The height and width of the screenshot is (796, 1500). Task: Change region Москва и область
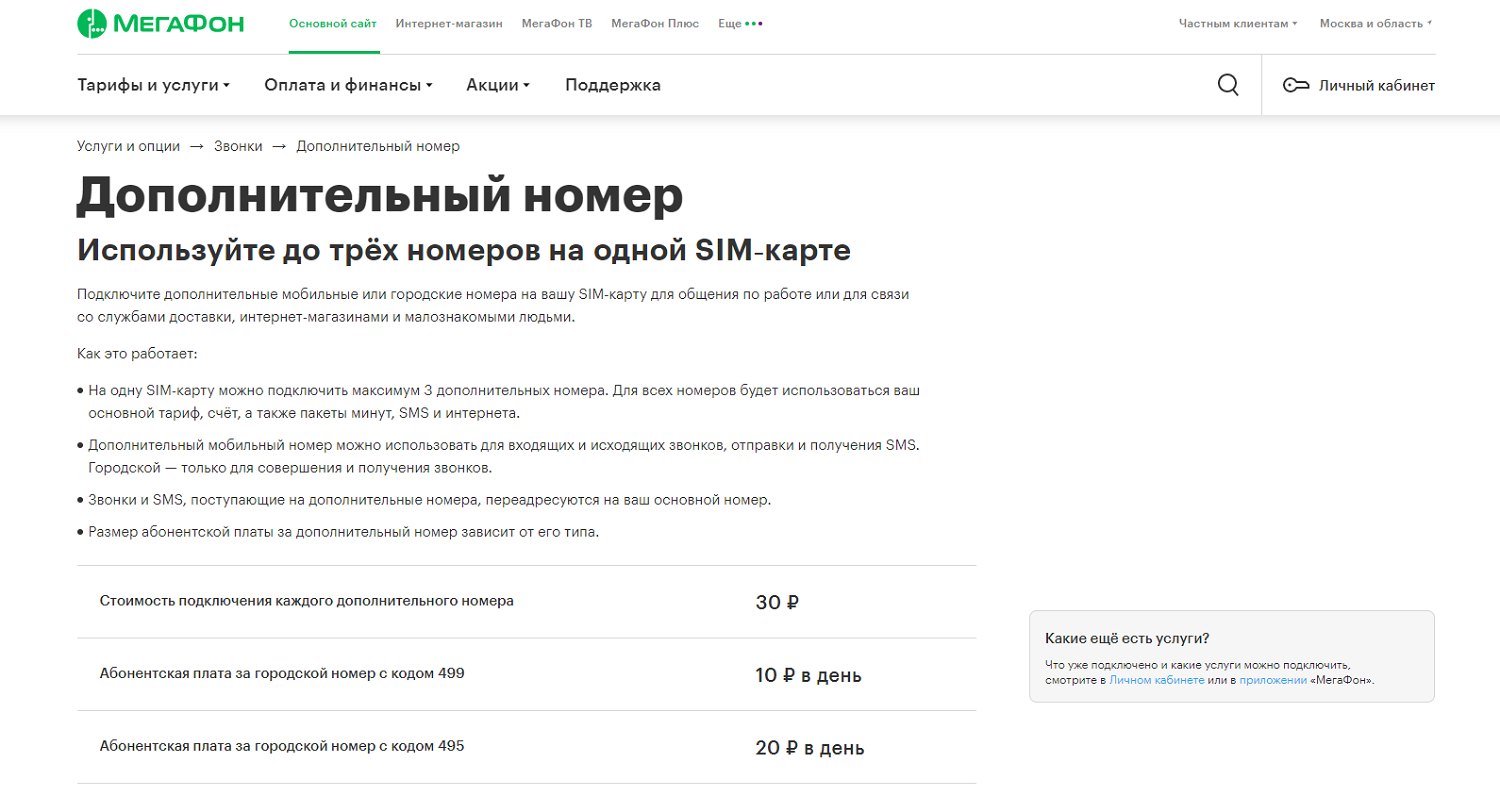tap(1376, 23)
